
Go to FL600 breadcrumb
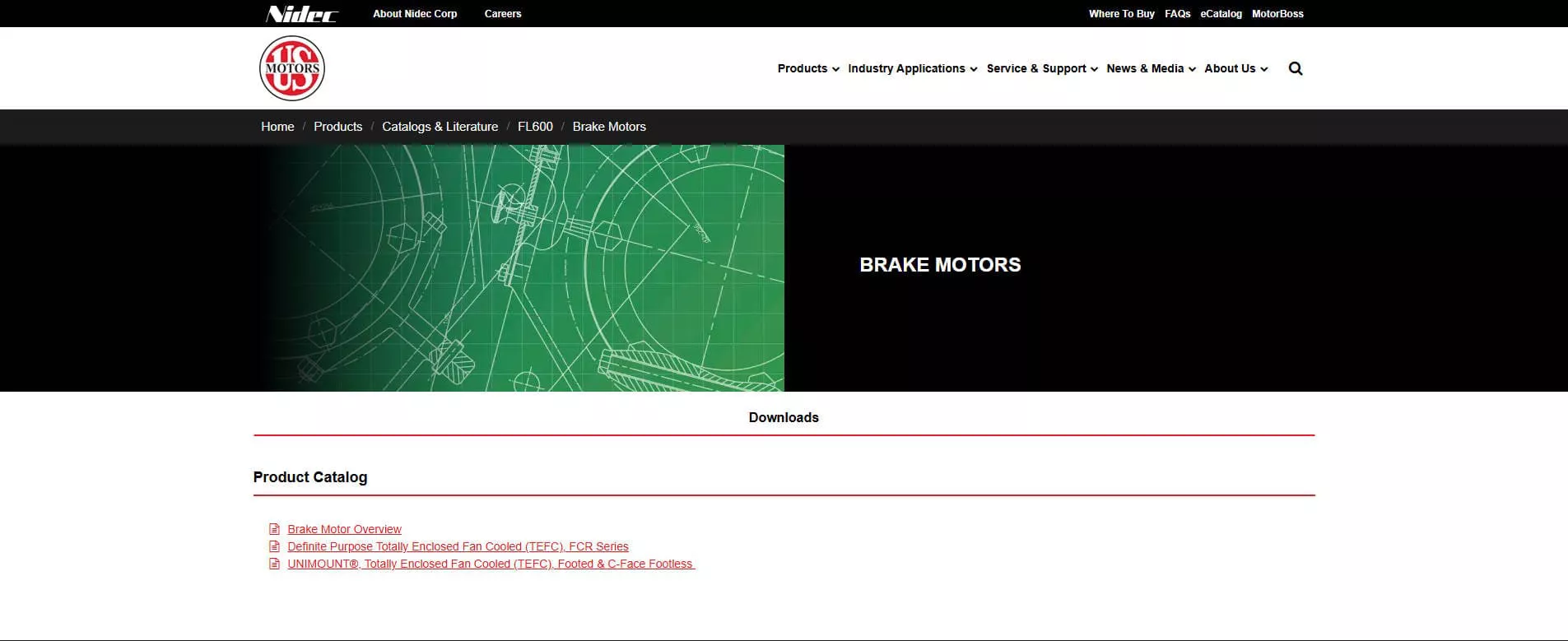(x=535, y=127)
